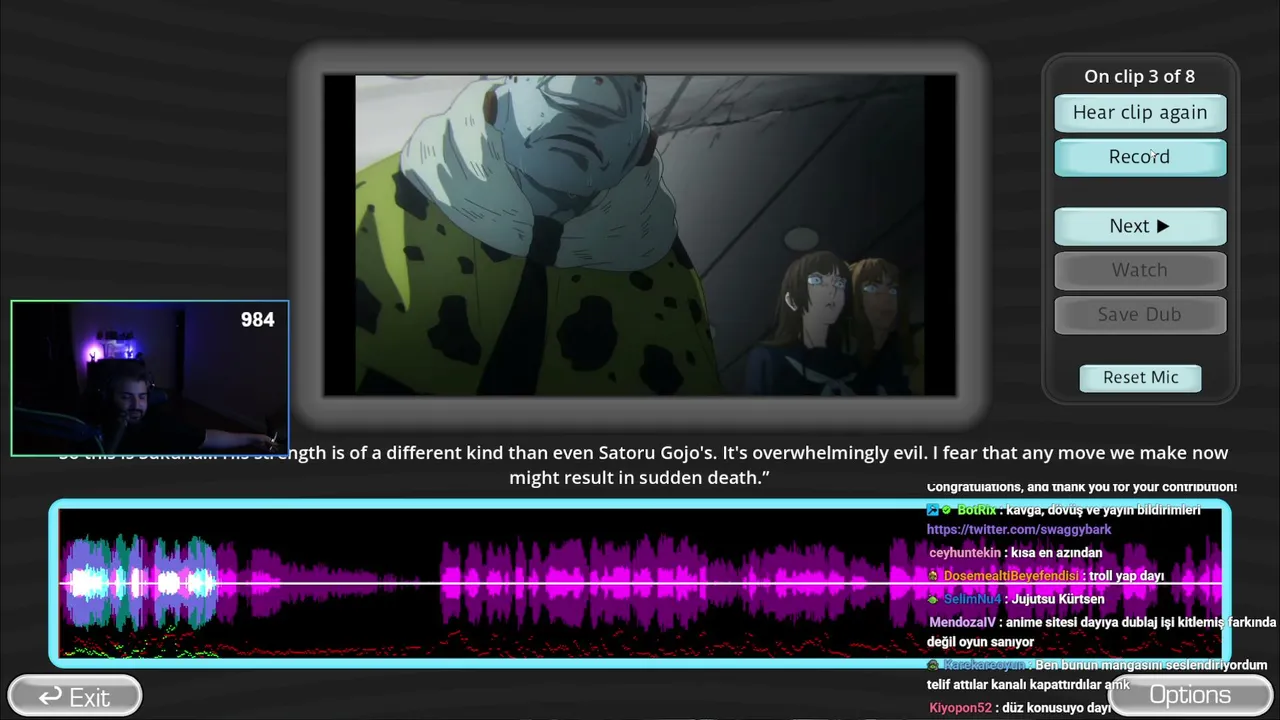Select SelimNu4's "Jujutsu Kürtsen" message
Image resolution: width=1280 pixels, height=720 pixels.
click(x=1016, y=599)
